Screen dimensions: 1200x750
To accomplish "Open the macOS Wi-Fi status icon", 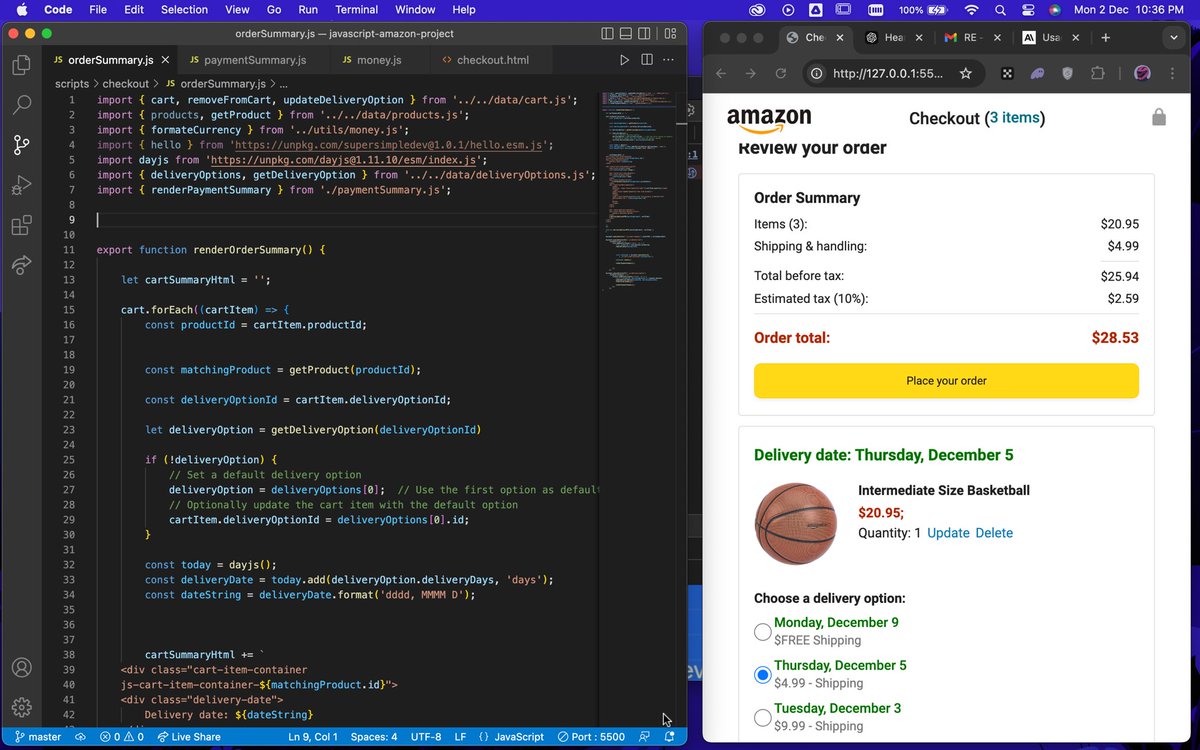I will pyautogui.click(x=971, y=10).
